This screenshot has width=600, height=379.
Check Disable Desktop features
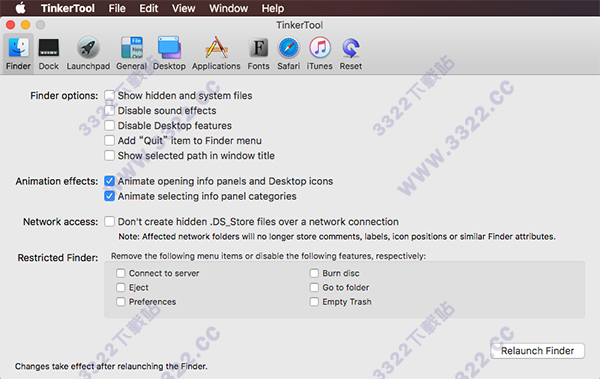point(109,125)
